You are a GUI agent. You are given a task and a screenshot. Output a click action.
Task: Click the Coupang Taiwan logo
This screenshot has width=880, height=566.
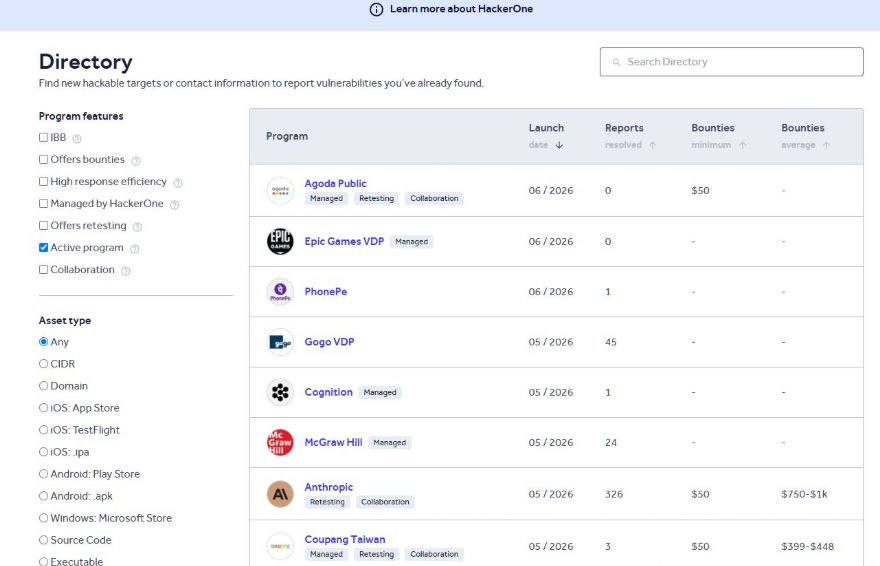click(280, 546)
